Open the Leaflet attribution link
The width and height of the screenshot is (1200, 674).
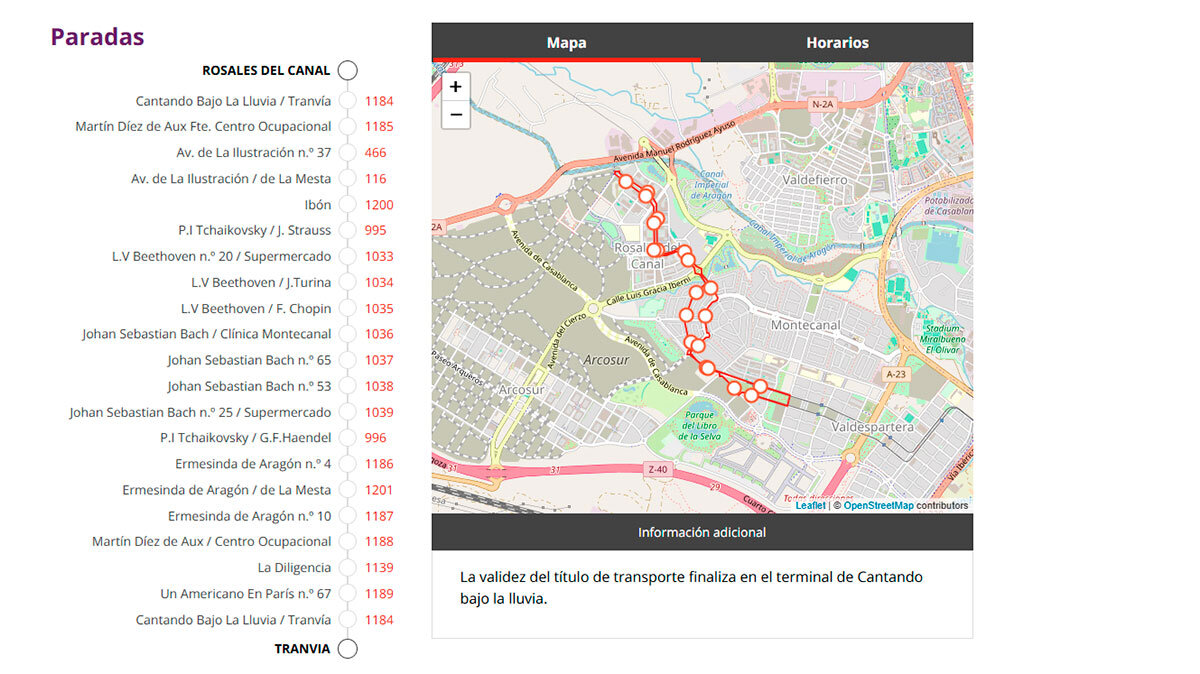pyautogui.click(x=810, y=506)
